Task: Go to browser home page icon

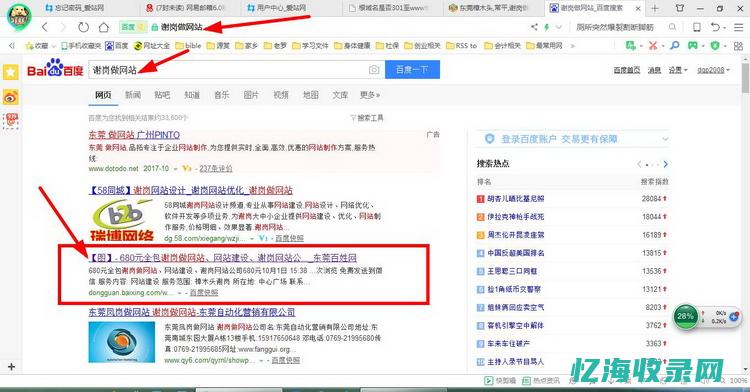Action: (103, 27)
